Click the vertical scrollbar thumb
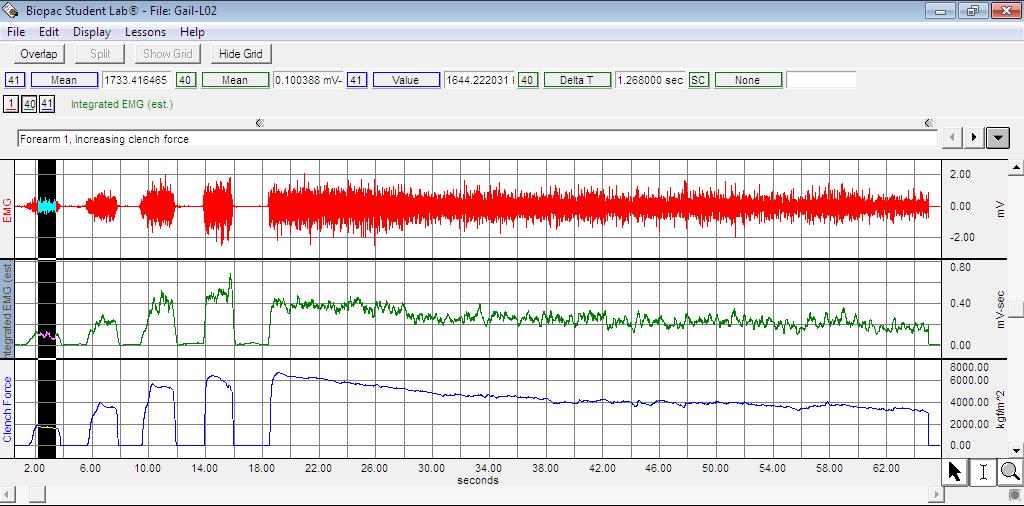The width and height of the screenshot is (1024, 506). [1016, 308]
